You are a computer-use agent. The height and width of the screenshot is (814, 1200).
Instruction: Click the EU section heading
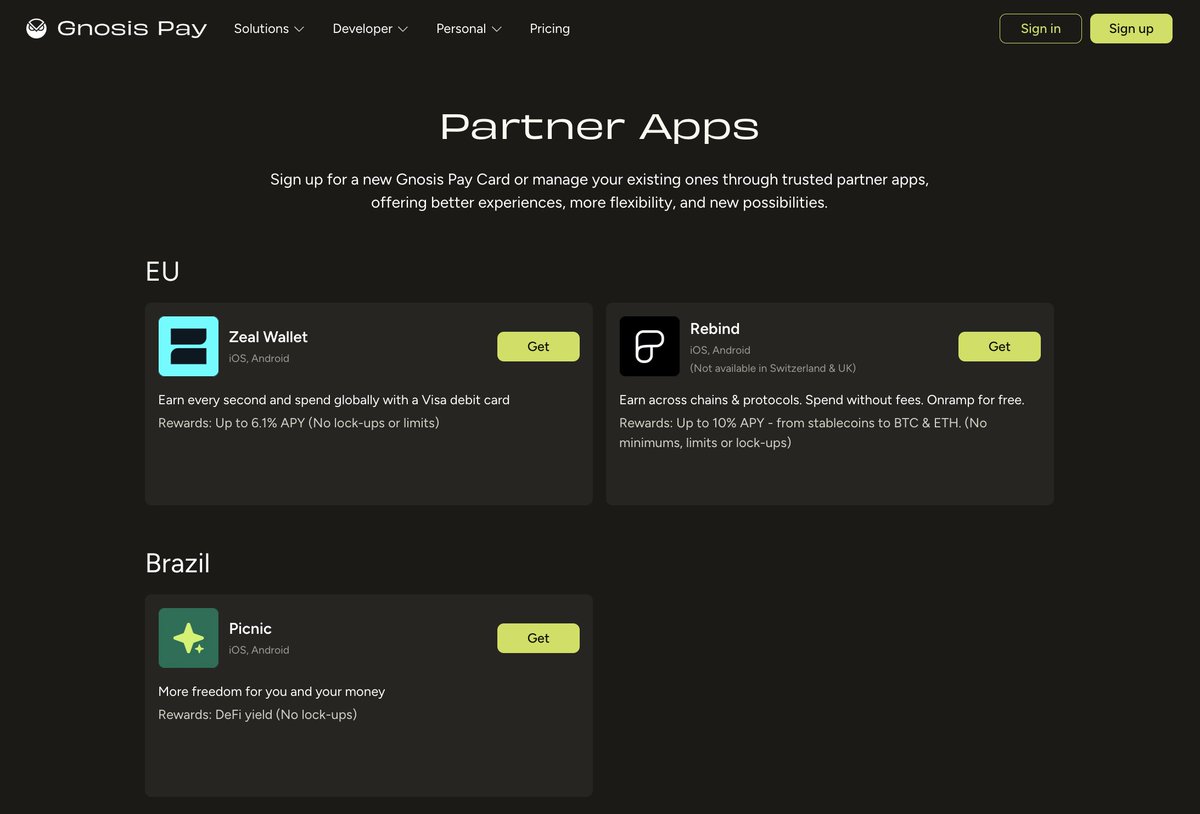[x=162, y=271]
